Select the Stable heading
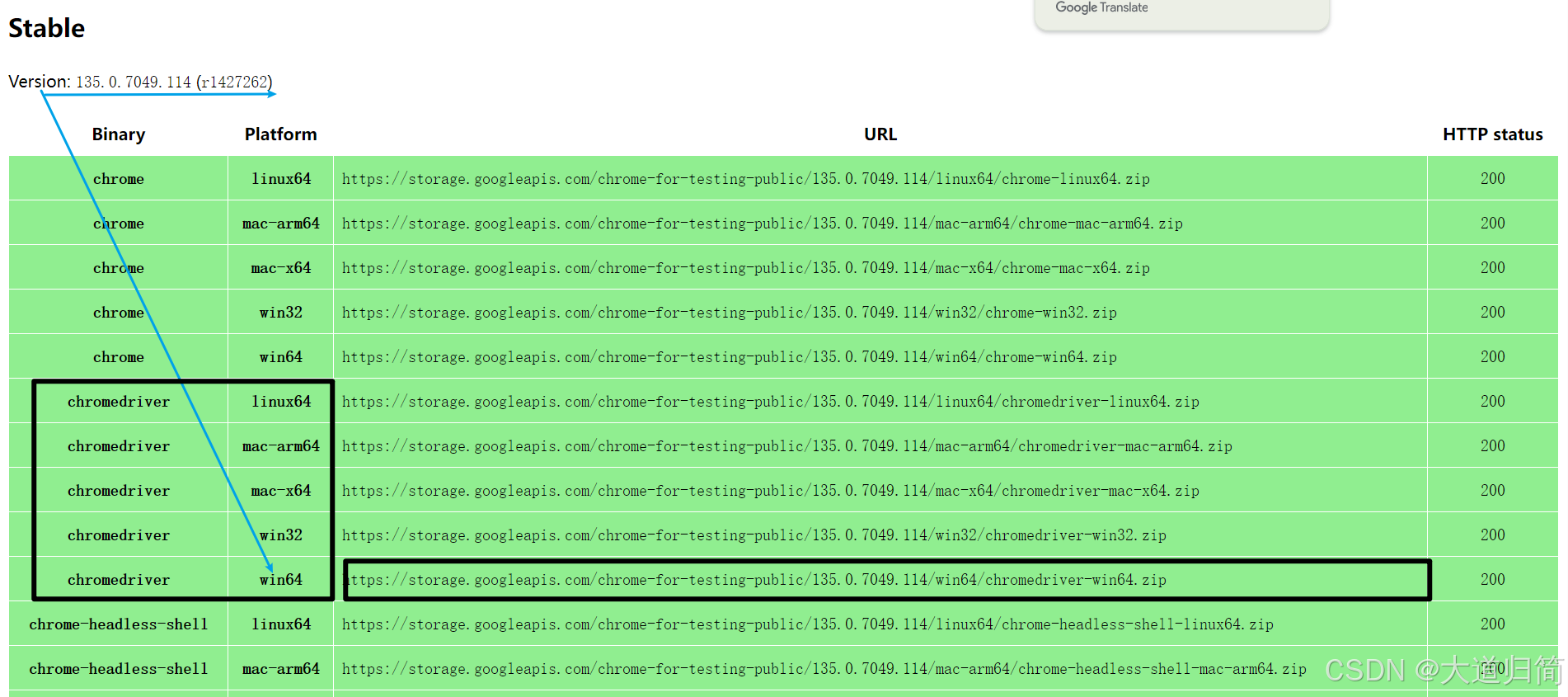The height and width of the screenshot is (697, 1568). pos(46,28)
